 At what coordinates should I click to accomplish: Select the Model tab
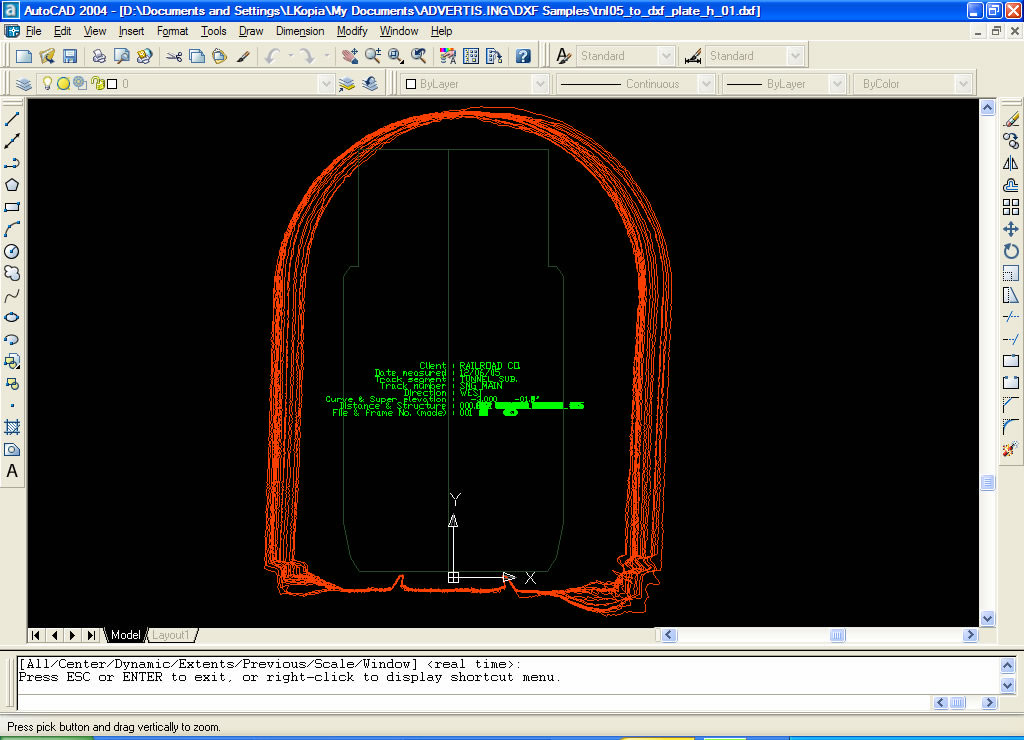125,635
